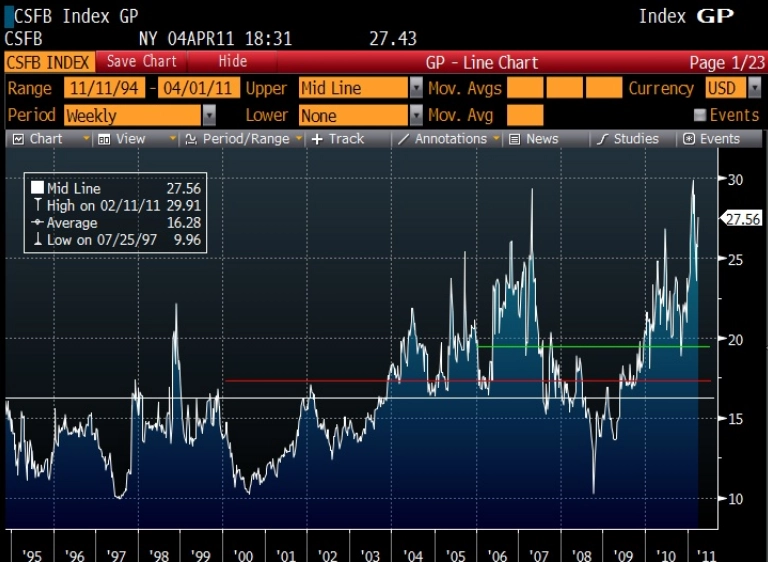
Task: Click the Save Chart button
Action: (x=142, y=62)
